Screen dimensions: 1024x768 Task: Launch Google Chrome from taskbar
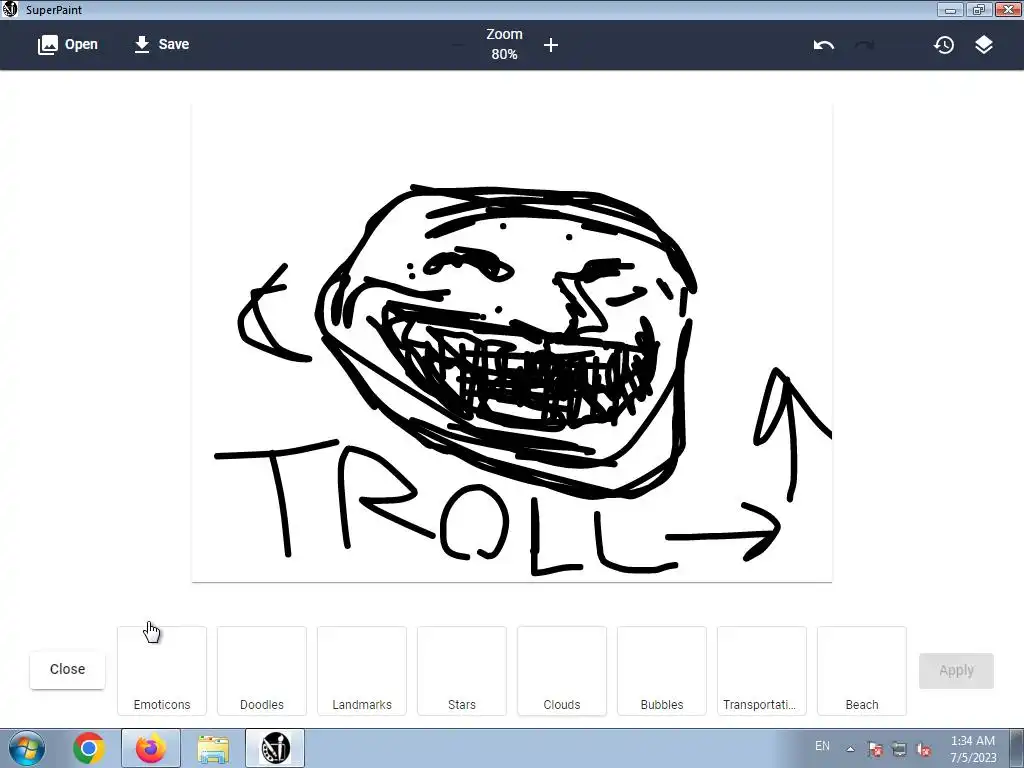tap(89, 748)
